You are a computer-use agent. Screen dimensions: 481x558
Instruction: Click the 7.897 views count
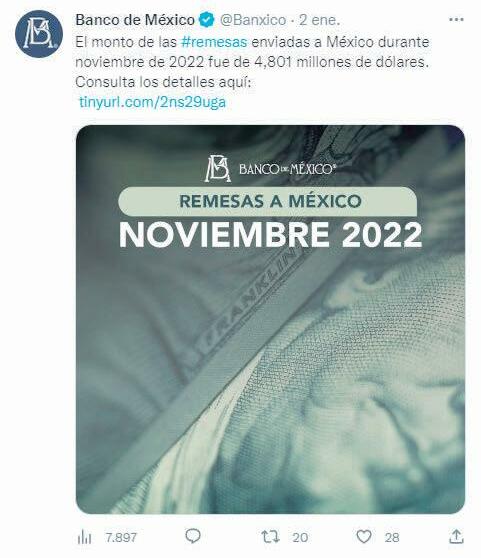[121, 537]
